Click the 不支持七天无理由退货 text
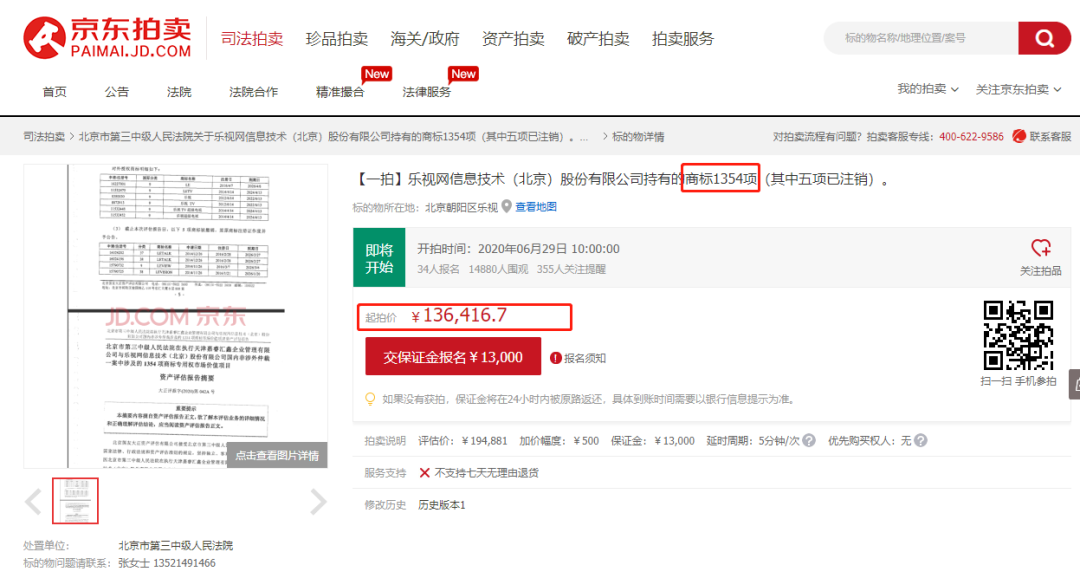The width and height of the screenshot is (1080, 578). coord(486,473)
